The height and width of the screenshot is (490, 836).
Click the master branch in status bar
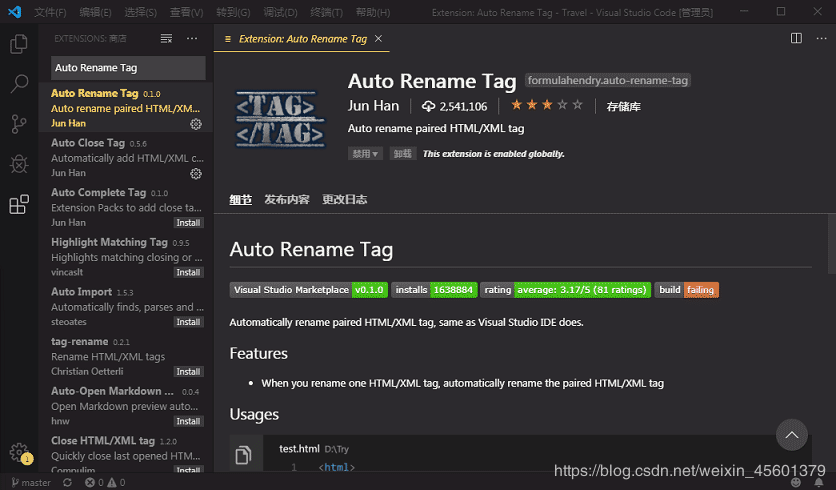coord(30,482)
